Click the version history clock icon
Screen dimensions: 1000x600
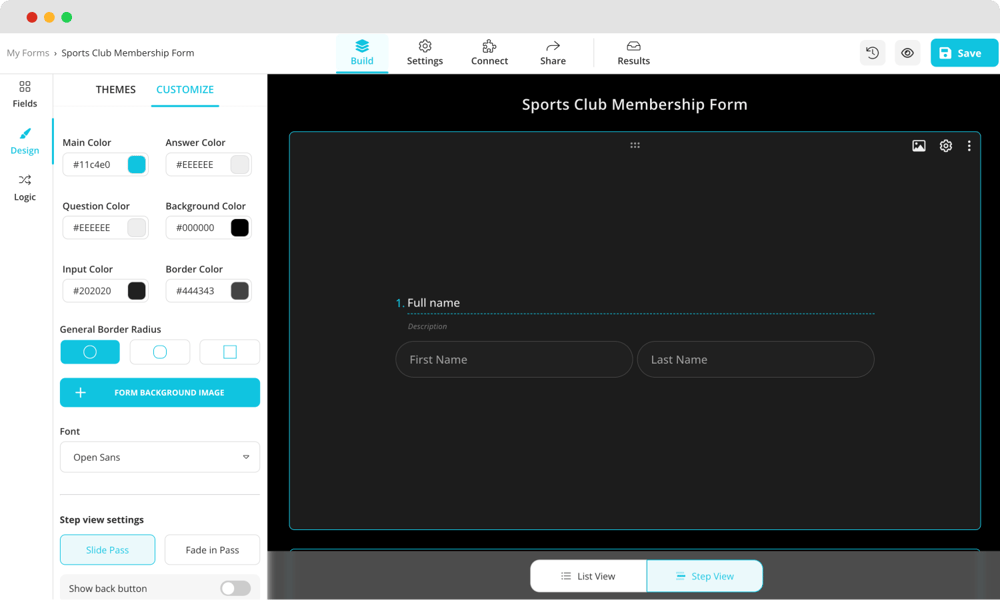pos(872,53)
